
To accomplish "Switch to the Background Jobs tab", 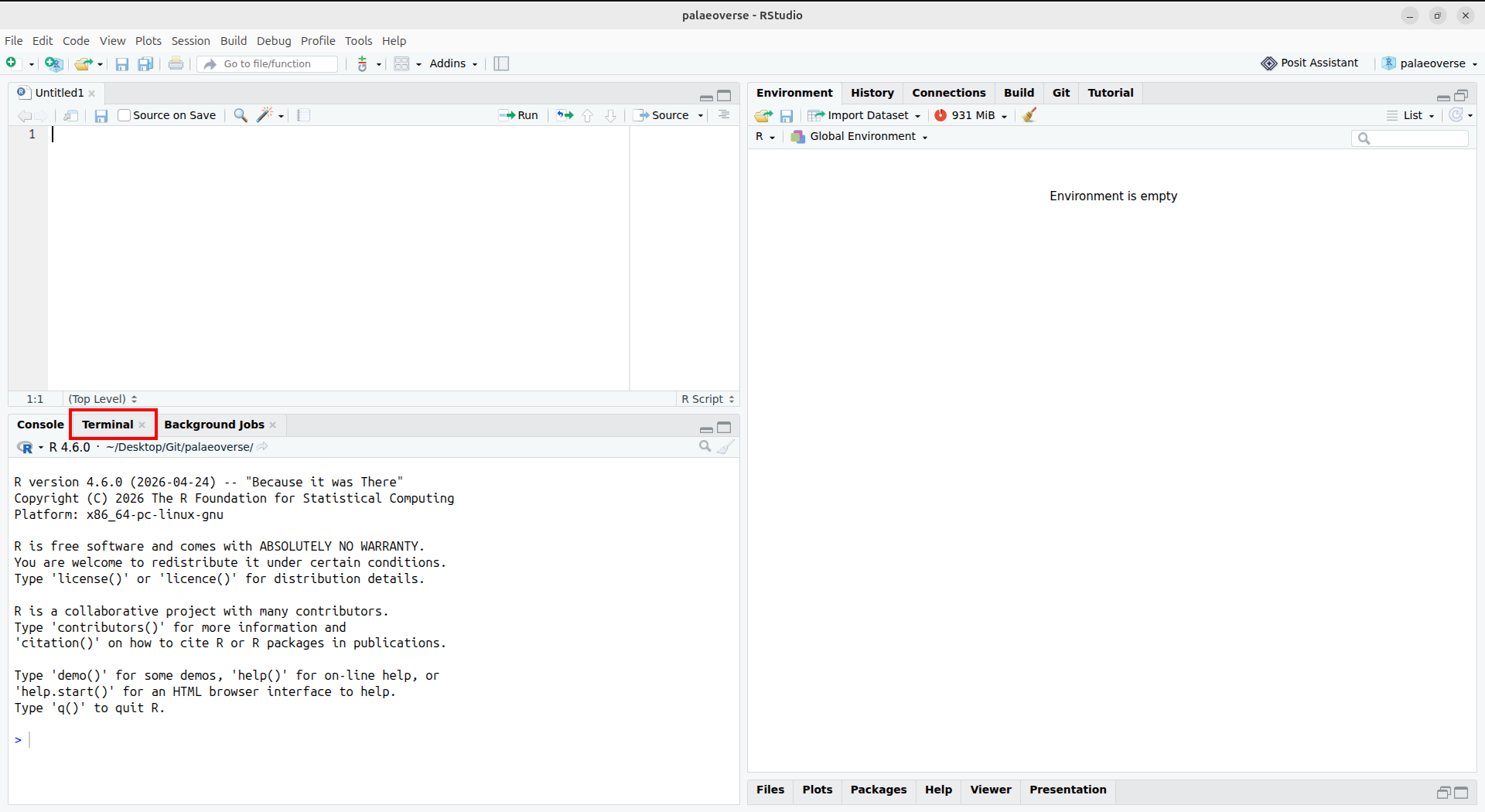I will tap(214, 425).
